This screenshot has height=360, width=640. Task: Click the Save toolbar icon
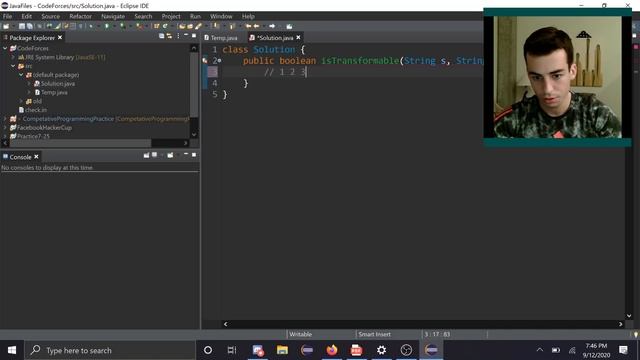click(22, 26)
